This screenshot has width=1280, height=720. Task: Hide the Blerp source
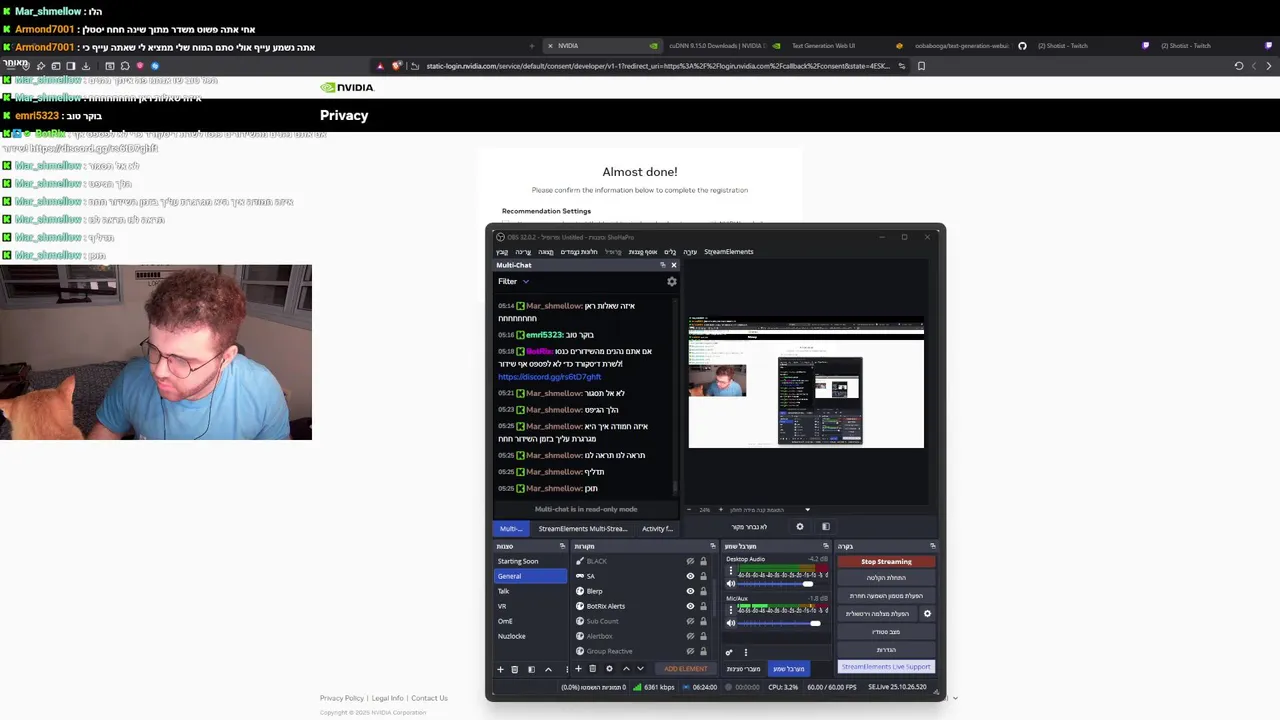click(690, 591)
